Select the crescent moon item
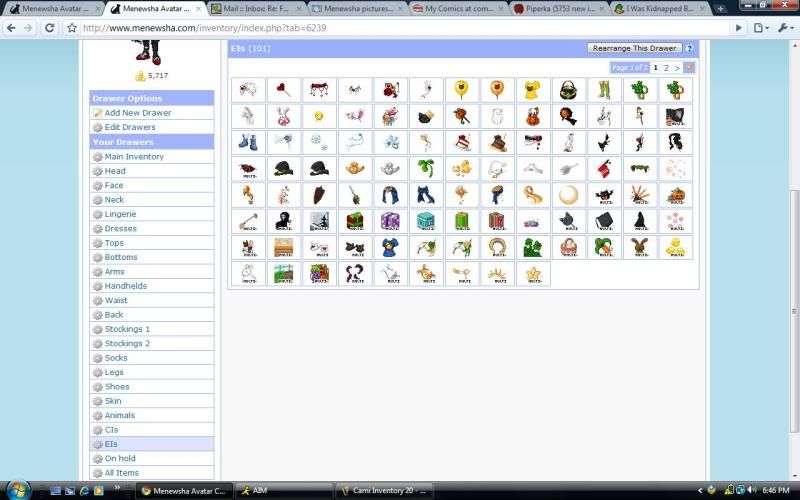This screenshot has width=800, height=500. pos(568,195)
